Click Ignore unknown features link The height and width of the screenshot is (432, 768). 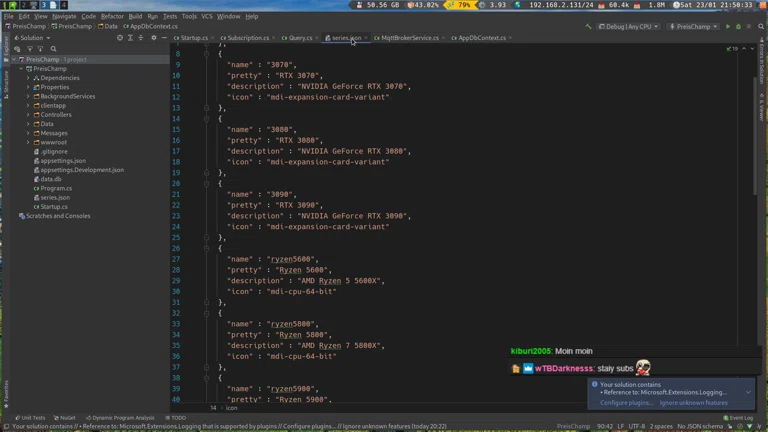tap(693, 403)
